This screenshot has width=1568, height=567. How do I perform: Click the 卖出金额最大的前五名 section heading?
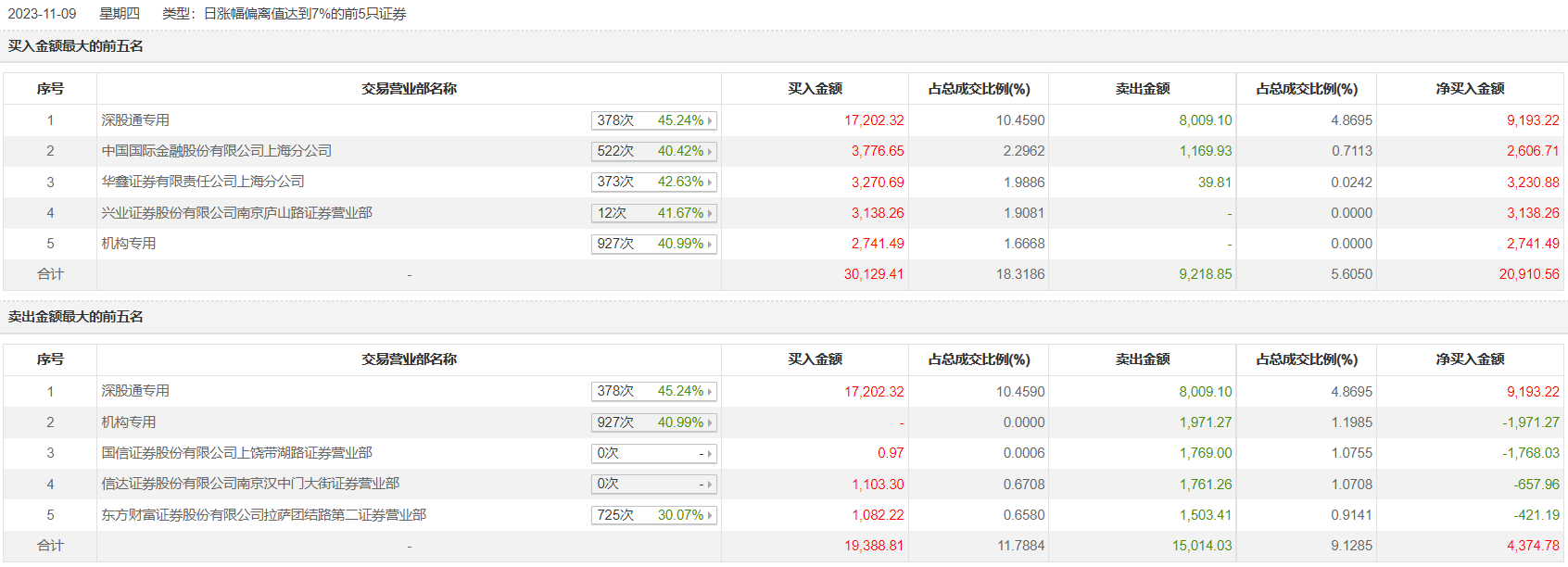(x=76, y=317)
